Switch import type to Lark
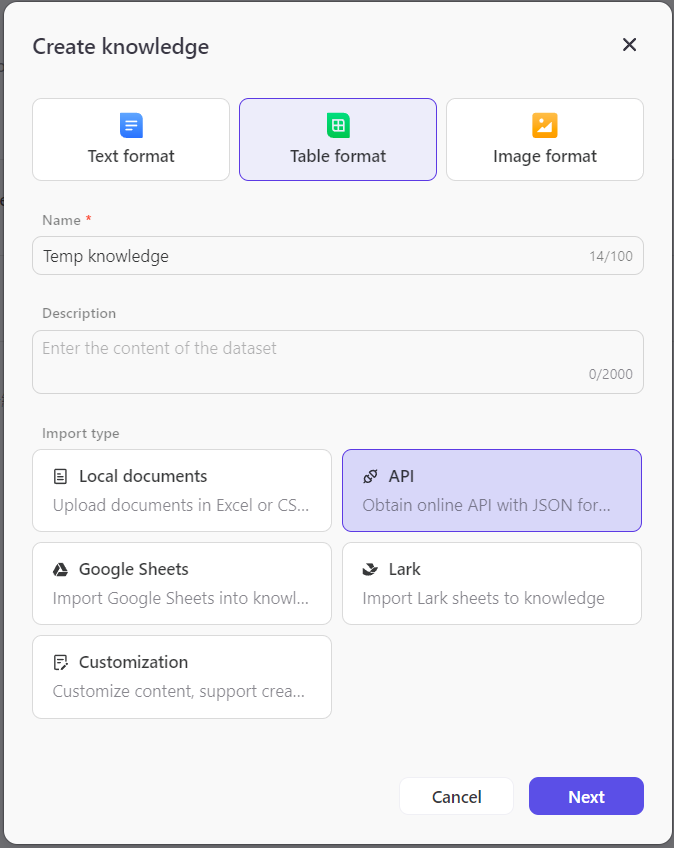 click(x=491, y=583)
